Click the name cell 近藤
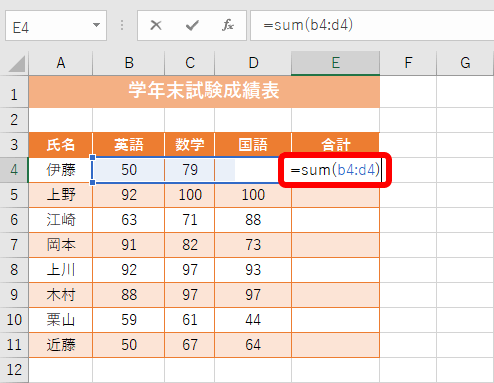Viewport: 494px width, 383px height. 61,345
